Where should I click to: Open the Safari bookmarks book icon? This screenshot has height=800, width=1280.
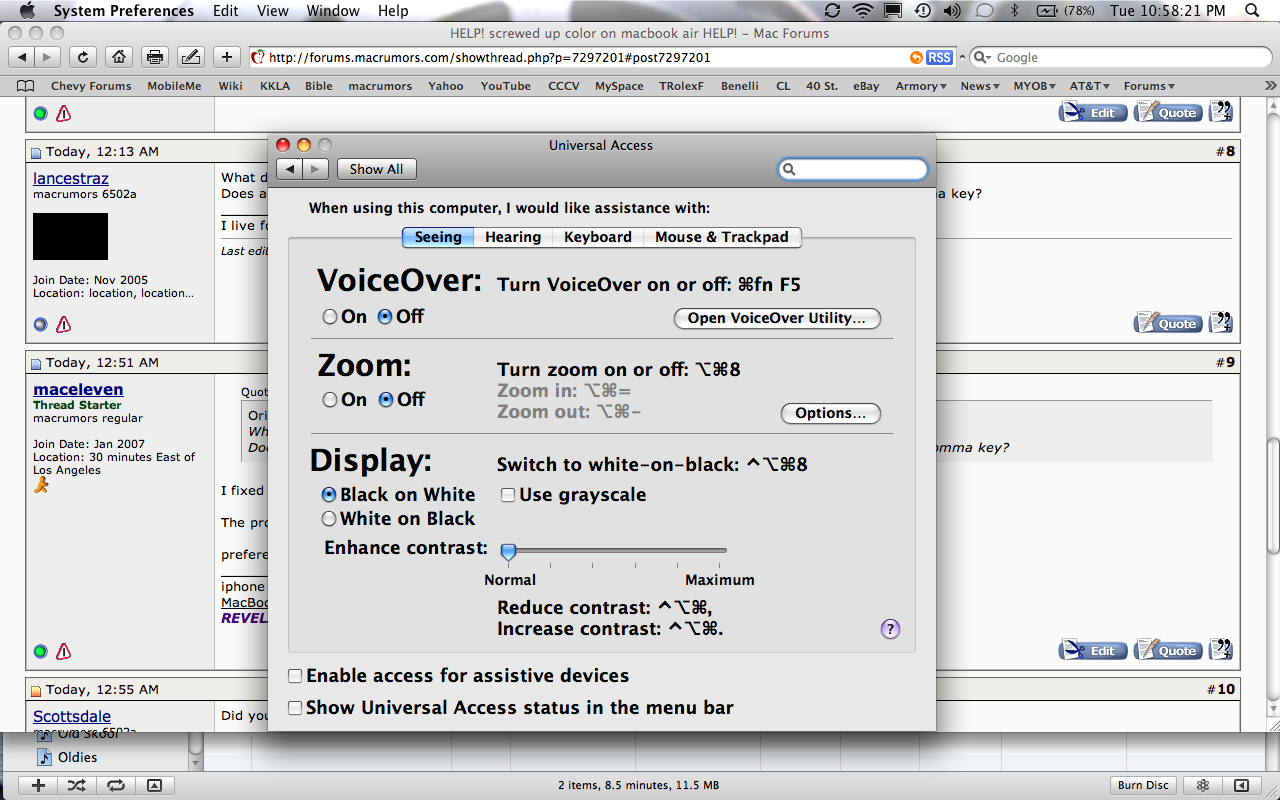tap(26, 86)
